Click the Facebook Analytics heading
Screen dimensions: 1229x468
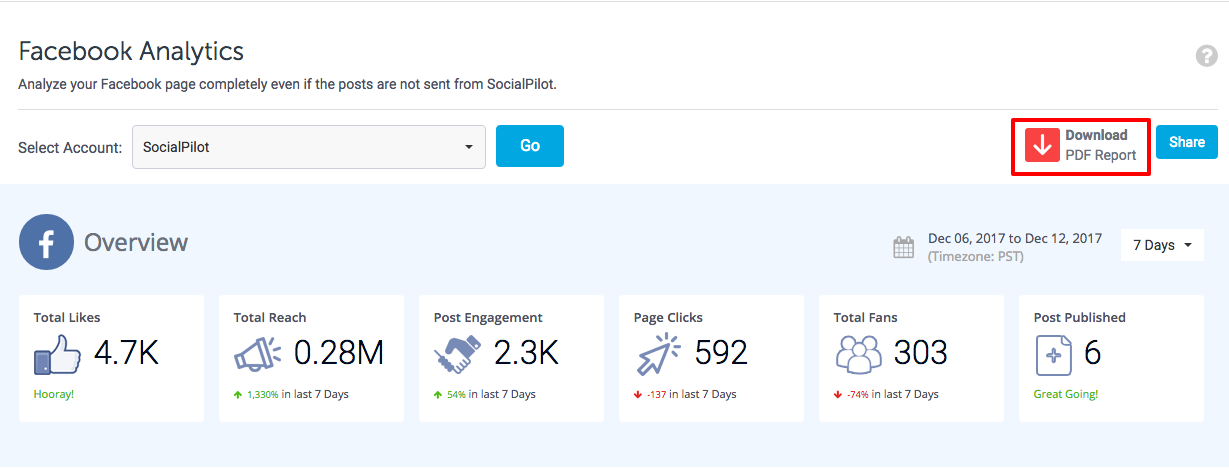pyautogui.click(x=131, y=51)
